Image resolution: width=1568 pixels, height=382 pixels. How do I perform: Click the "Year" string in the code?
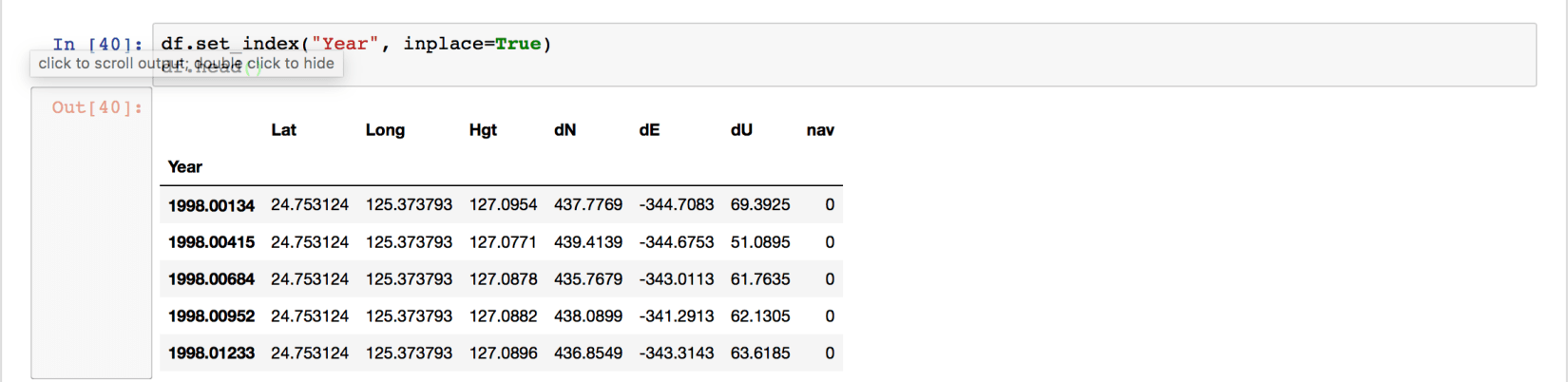(x=345, y=44)
